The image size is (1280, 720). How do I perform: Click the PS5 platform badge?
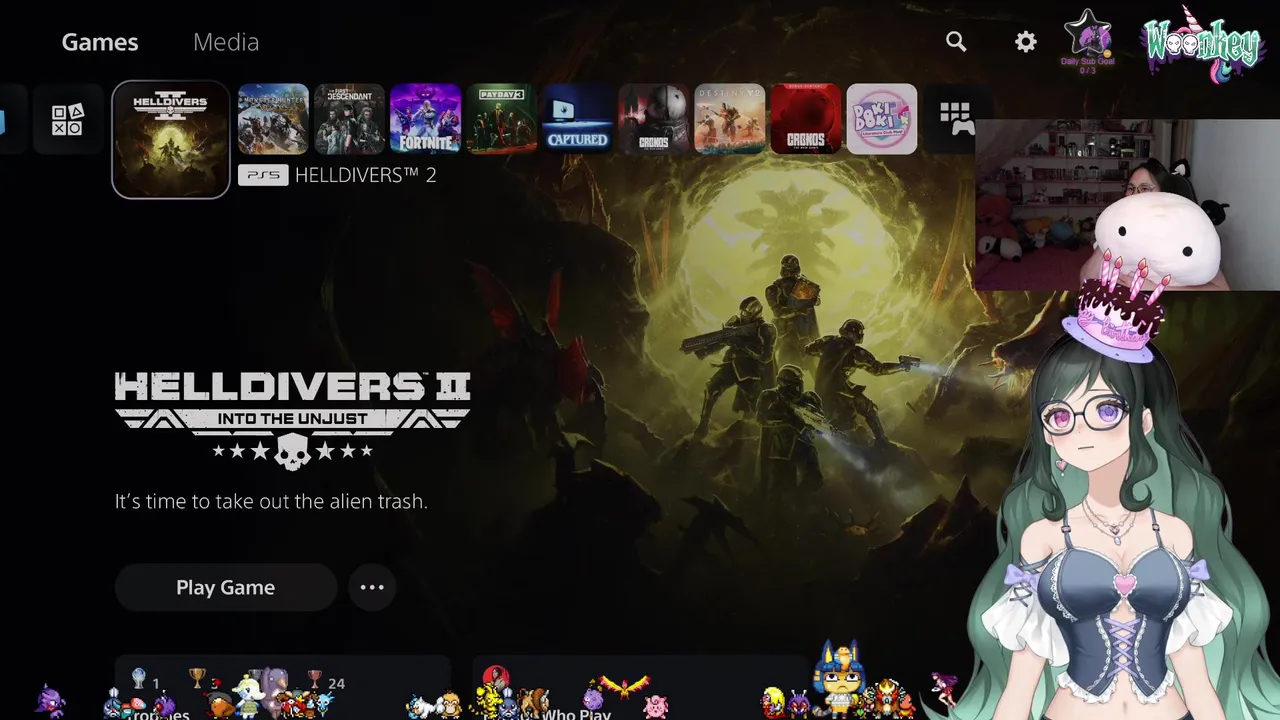263,175
